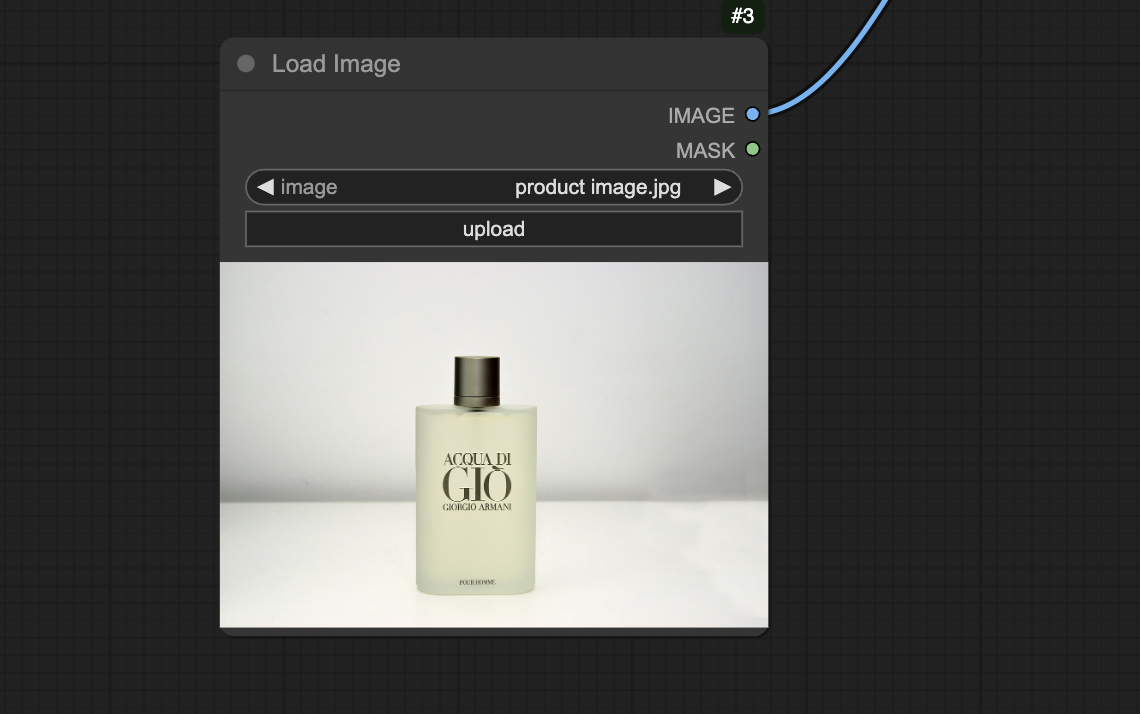Click the circle beside the Load Image title
Image resolution: width=1140 pixels, height=714 pixels.
click(246, 64)
